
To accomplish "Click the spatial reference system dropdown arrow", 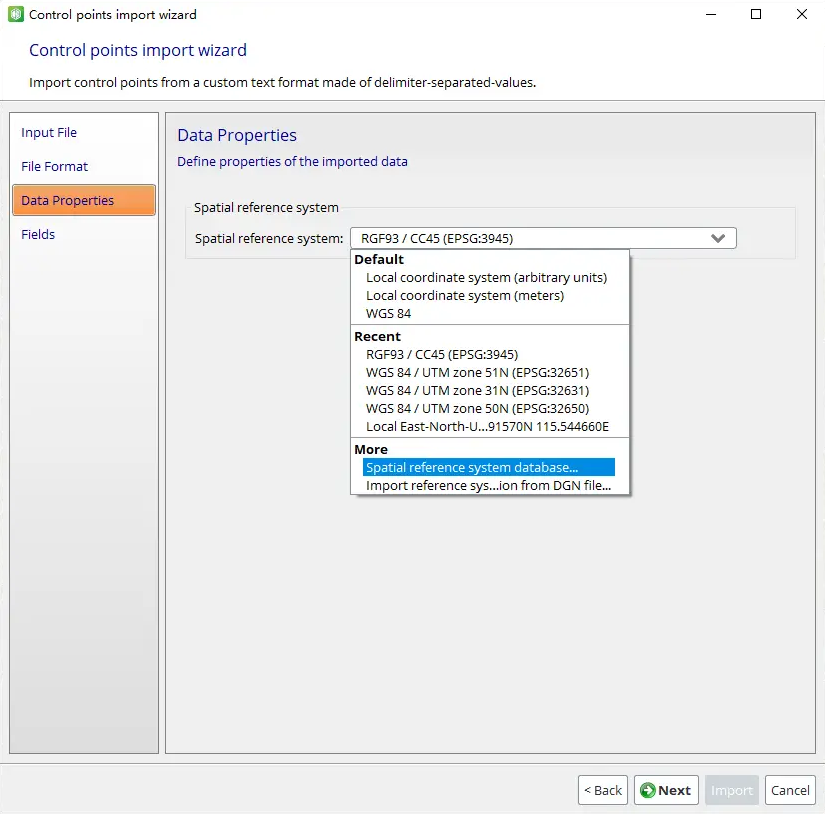I will point(718,238).
